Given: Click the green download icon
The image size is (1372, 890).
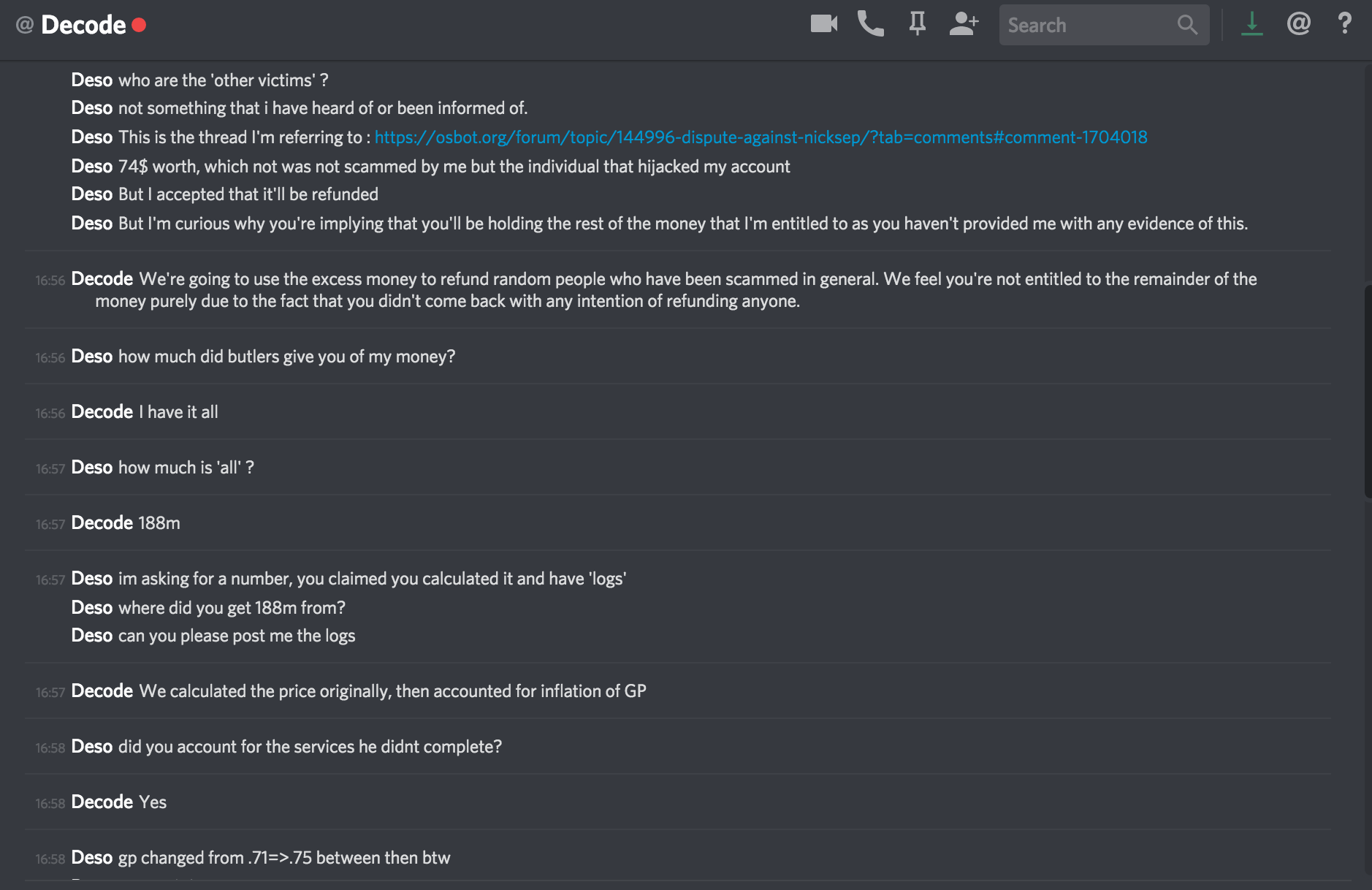Looking at the screenshot, I should pyautogui.click(x=1251, y=24).
